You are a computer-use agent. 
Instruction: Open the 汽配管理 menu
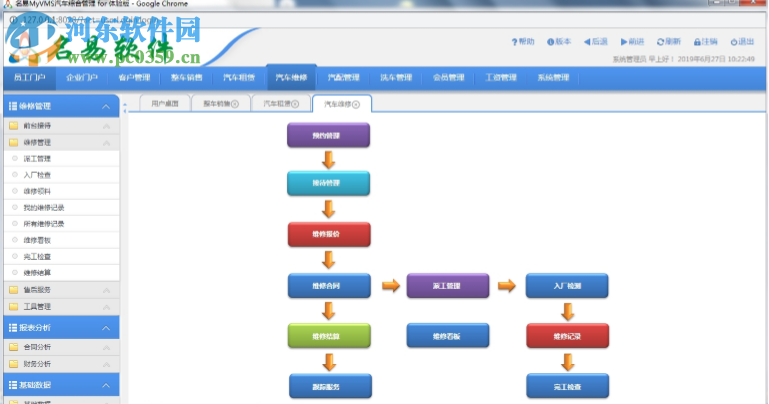click(344, 77)
